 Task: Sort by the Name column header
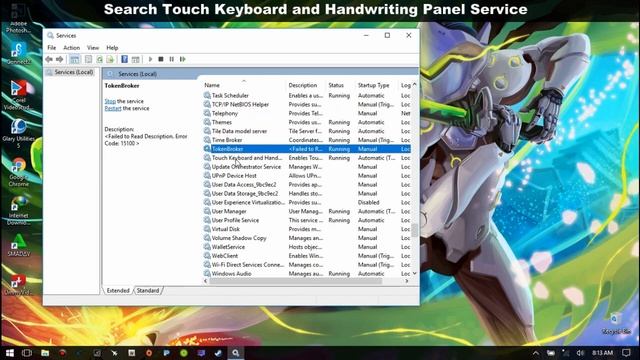[x=244, y=85]
